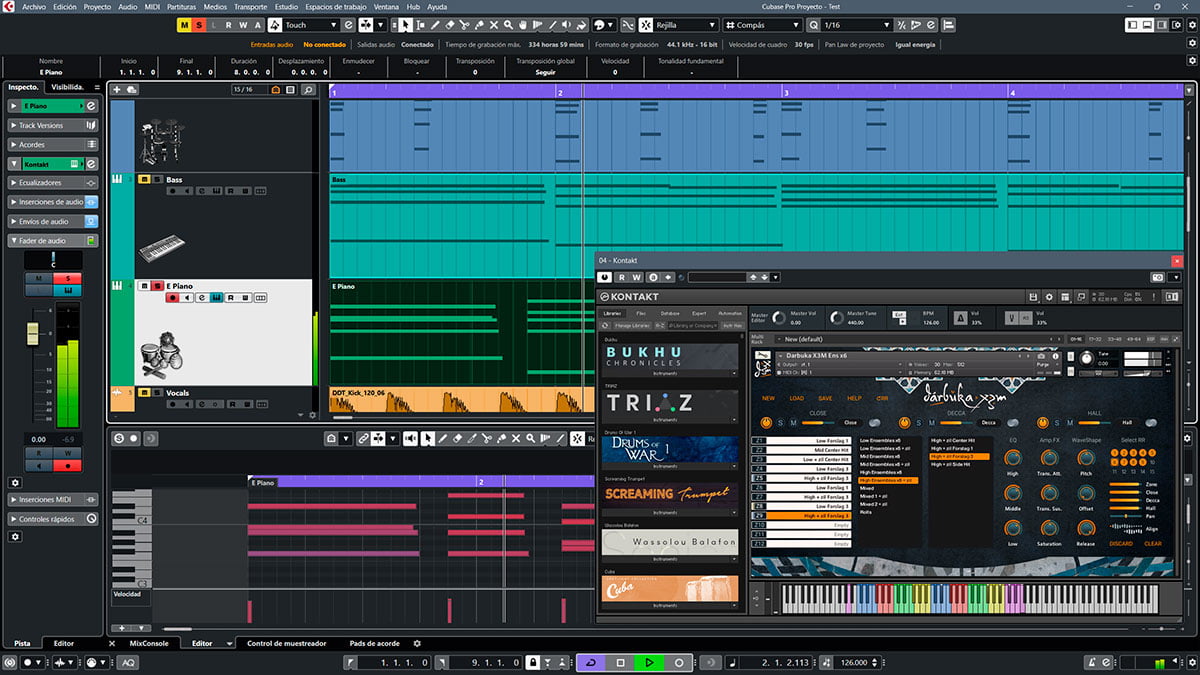Select the key editor Zoom magnifier tool
1200x675 pixels.
coord(530,439)
